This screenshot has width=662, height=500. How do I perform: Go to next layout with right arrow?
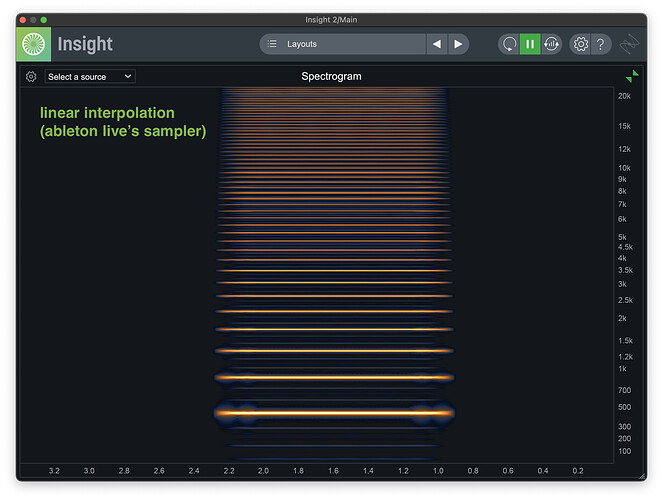click(x=458, y=44)
